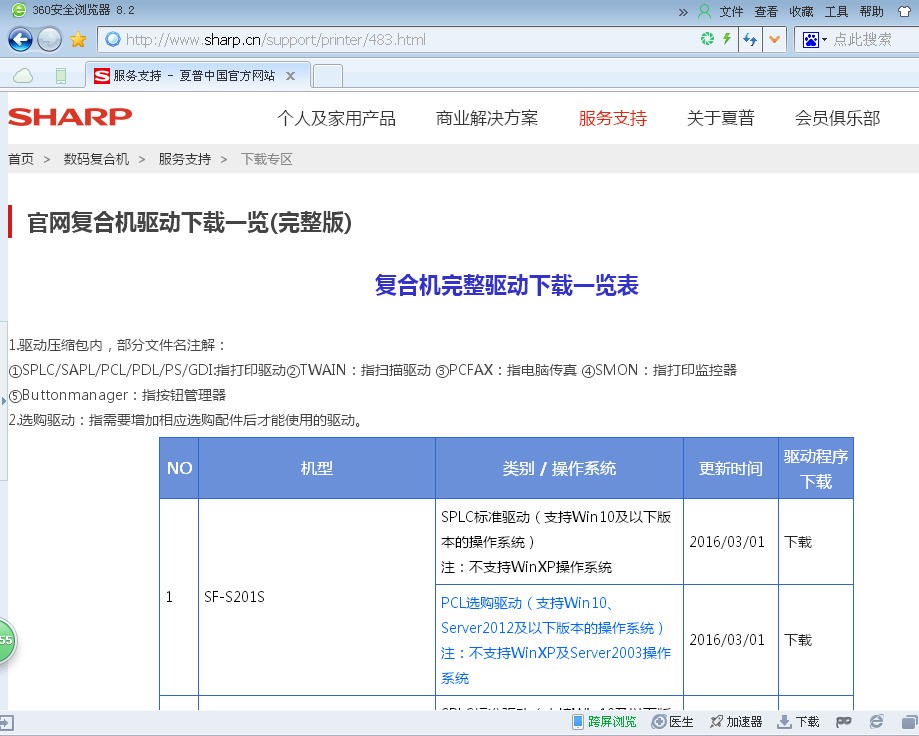919x736 pixels.
Task: Click the 医生 status bar button
Action: [x=673, y=722]
